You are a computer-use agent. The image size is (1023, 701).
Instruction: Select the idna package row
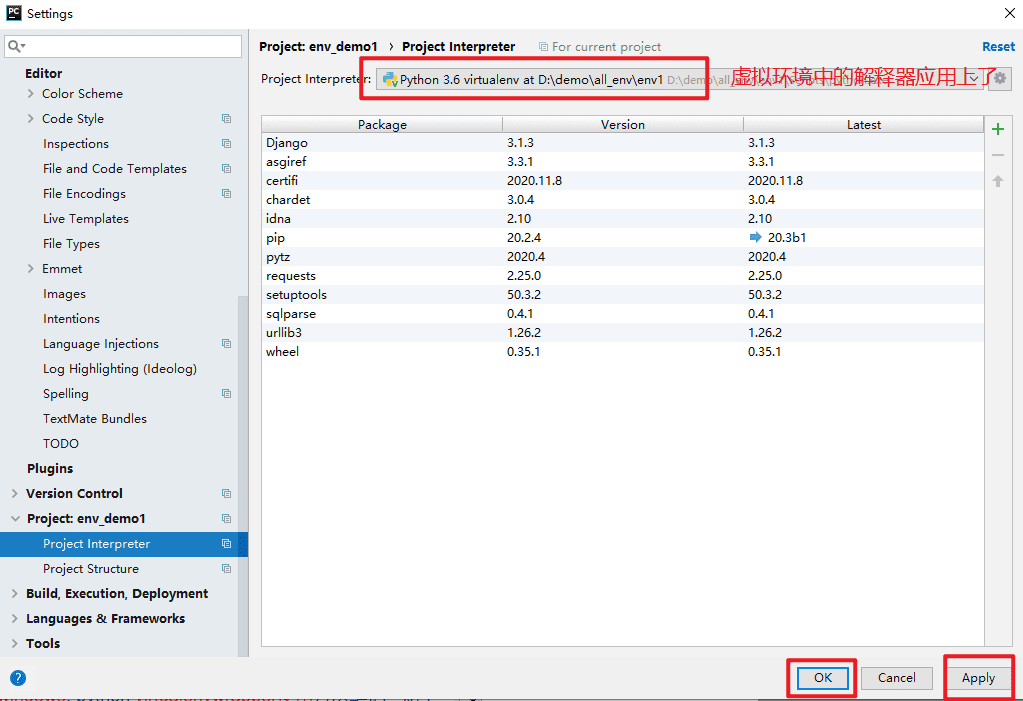(x=622, y=218)
